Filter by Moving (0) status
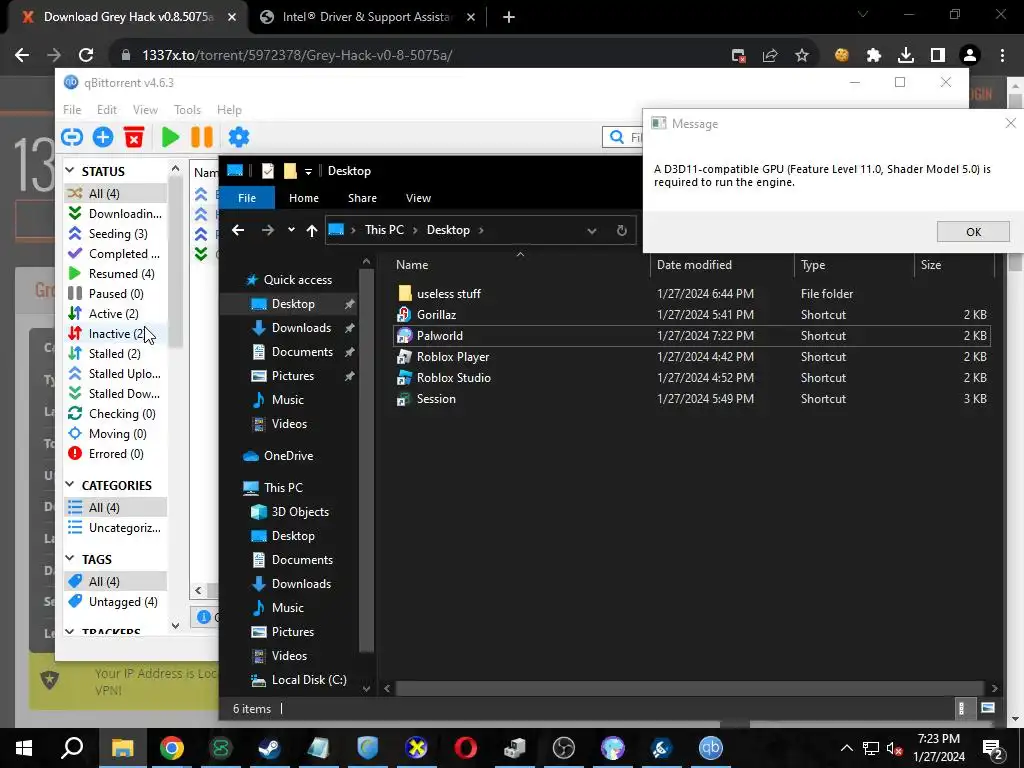Viewport: 1024px width, 768px height. (116, 434)
